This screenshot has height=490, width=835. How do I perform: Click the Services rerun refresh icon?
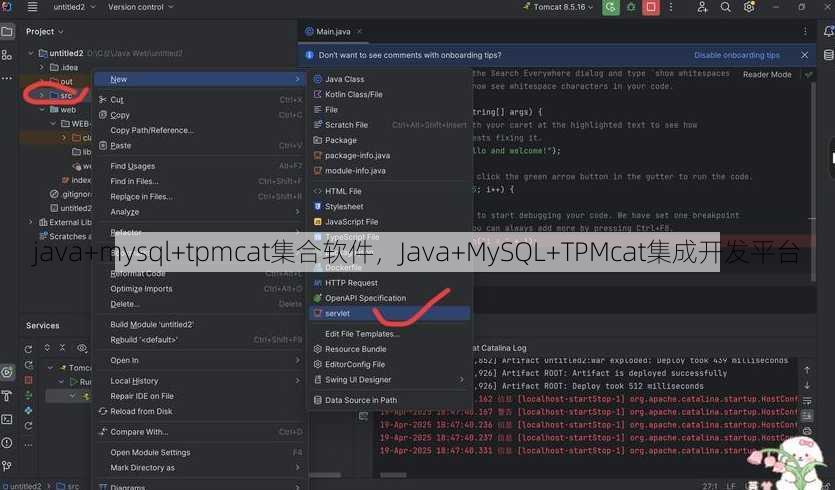[28, 349]
